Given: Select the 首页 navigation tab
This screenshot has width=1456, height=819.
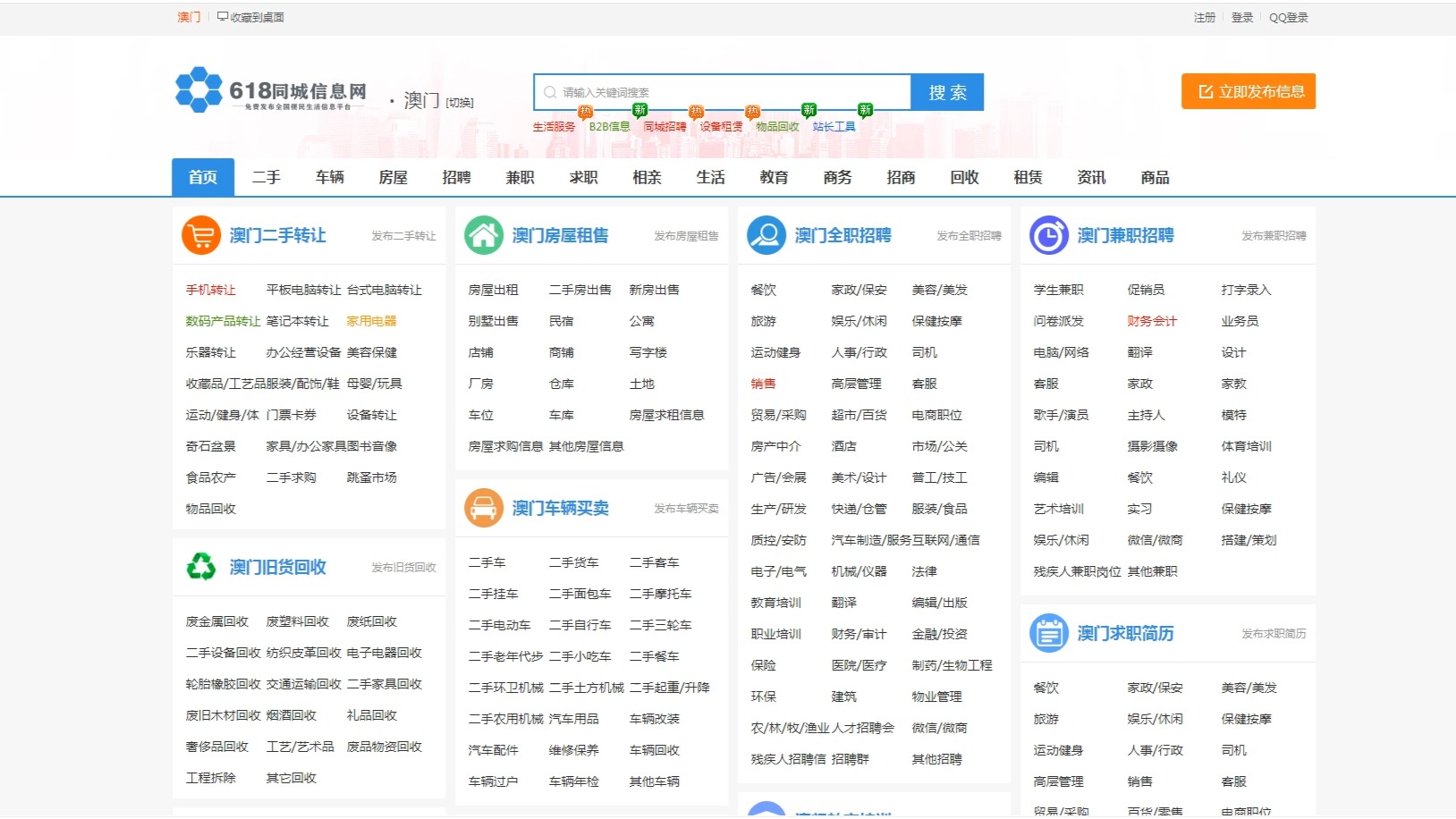Looking at the screenshot, I should (x=203, y=177).
